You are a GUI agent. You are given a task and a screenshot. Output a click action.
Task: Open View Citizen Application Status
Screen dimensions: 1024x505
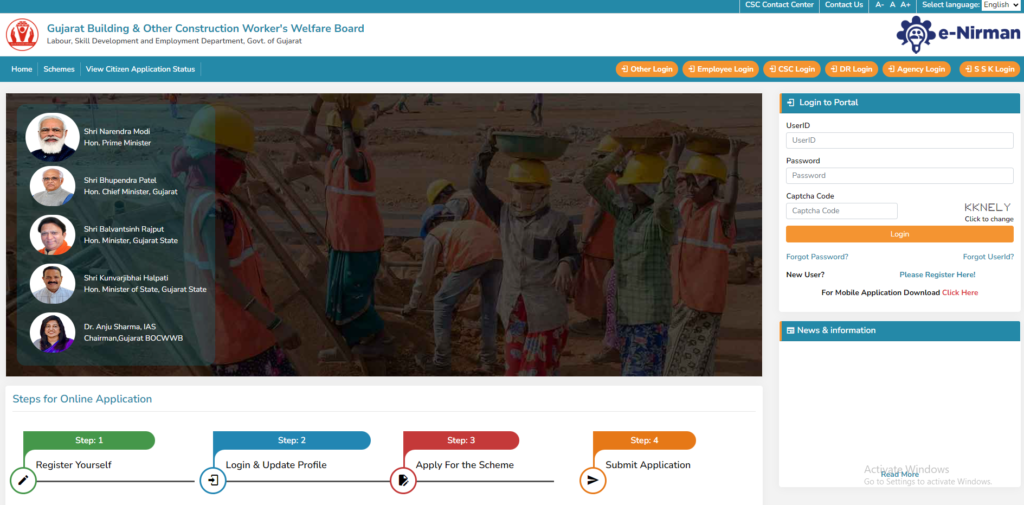(140, 69)
